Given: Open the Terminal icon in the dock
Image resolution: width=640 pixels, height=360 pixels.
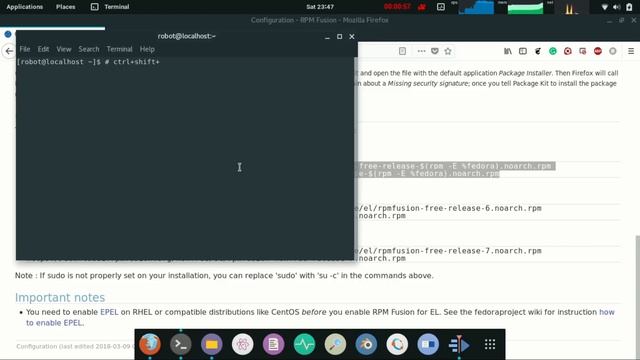Looking at the screenshot, I should pyautogui.click(x=181, y=344).
